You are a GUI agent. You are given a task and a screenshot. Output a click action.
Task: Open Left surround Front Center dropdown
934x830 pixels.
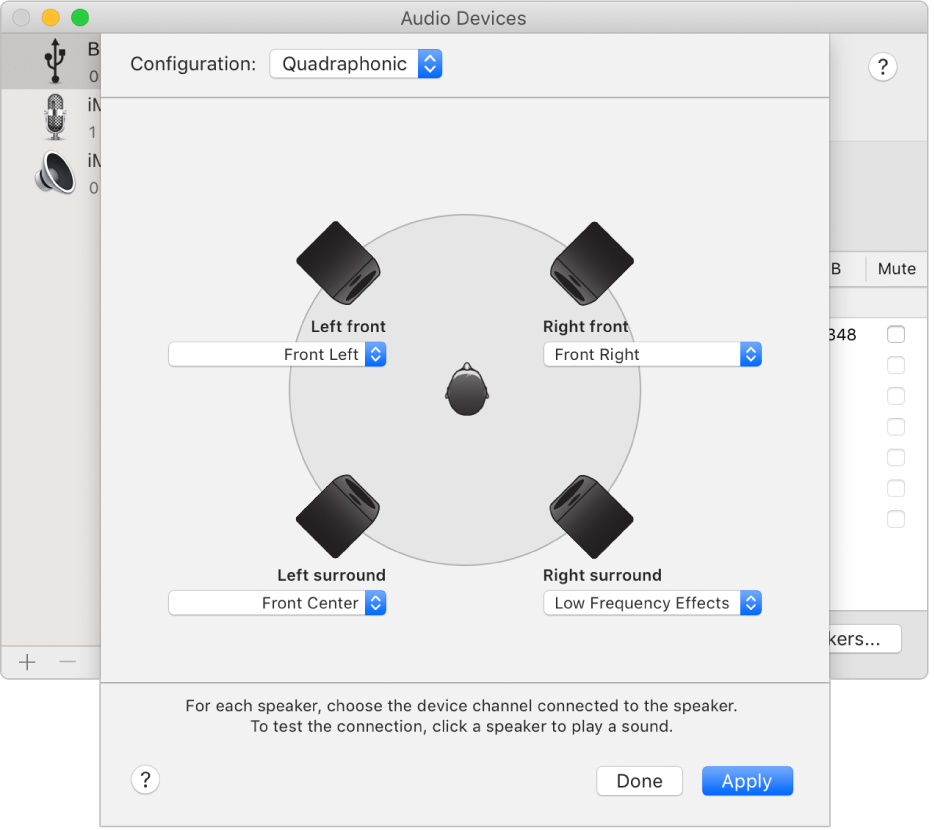point(277,603)
